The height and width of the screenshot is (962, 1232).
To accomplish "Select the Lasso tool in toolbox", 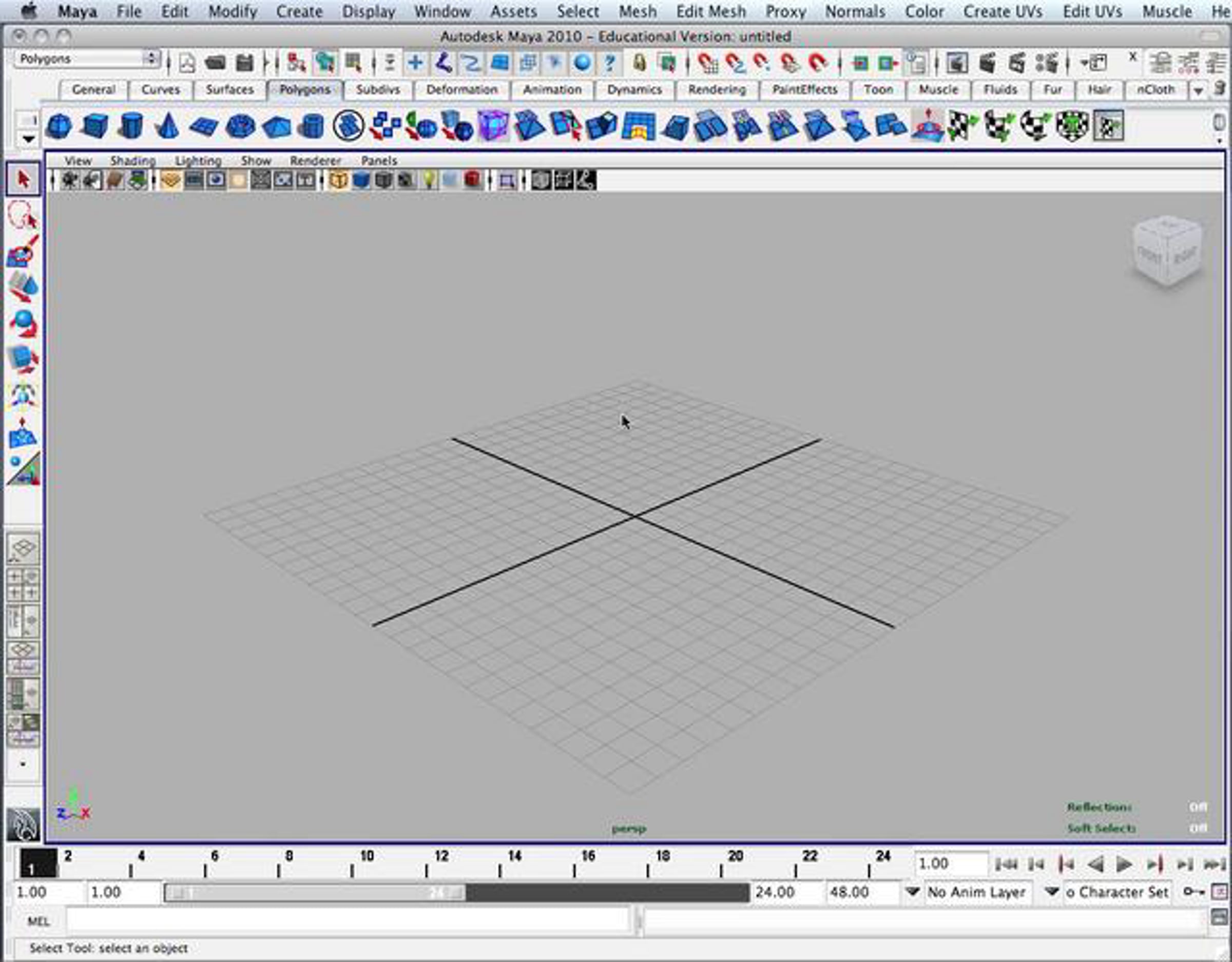I will [x=23, y=215].
